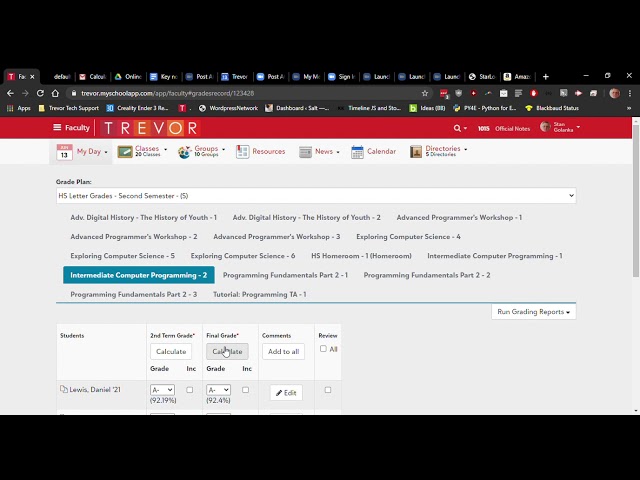
Task: Click the My Day calendar icon
Action: point(64,152)
